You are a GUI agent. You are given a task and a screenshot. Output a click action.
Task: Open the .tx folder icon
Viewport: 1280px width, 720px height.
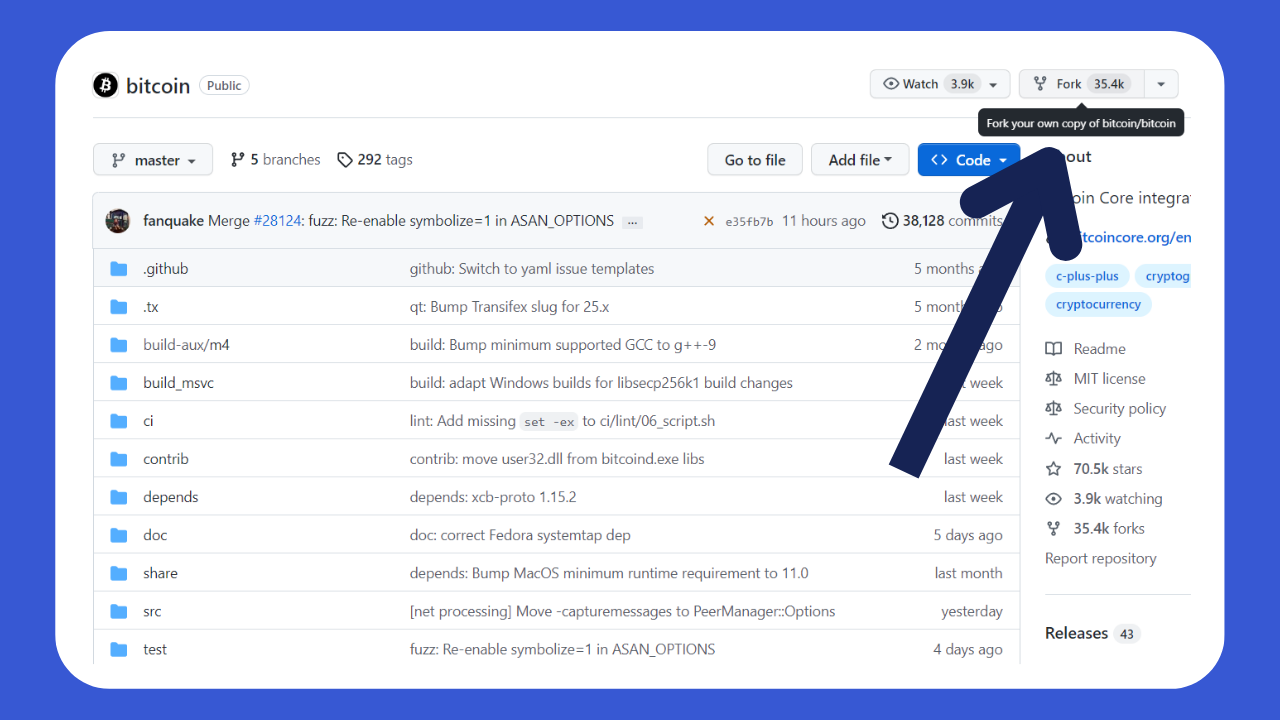pos(119,307)
